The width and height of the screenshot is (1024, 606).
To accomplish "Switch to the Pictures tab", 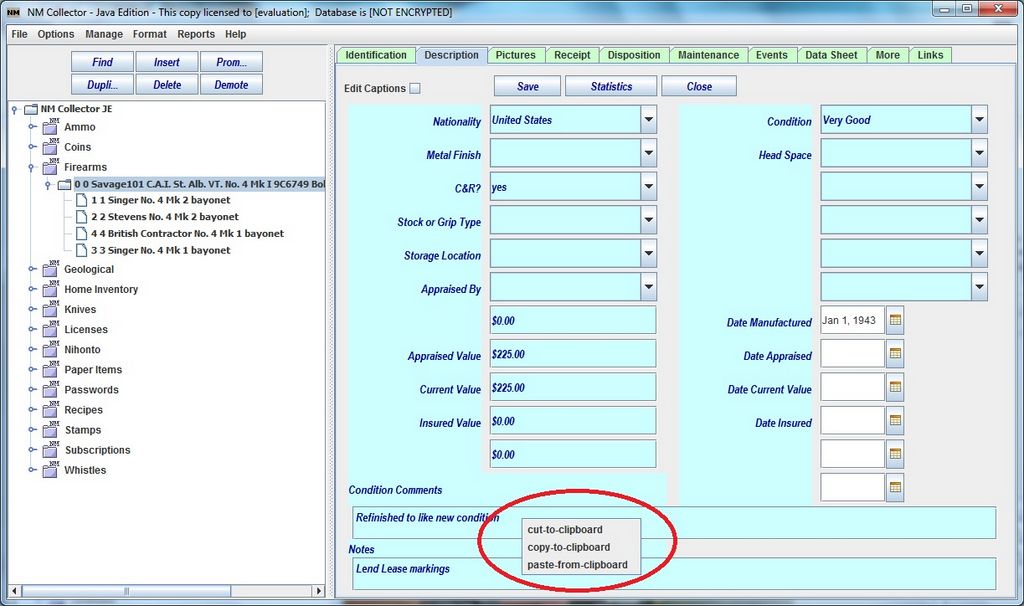I will (515, 55).
